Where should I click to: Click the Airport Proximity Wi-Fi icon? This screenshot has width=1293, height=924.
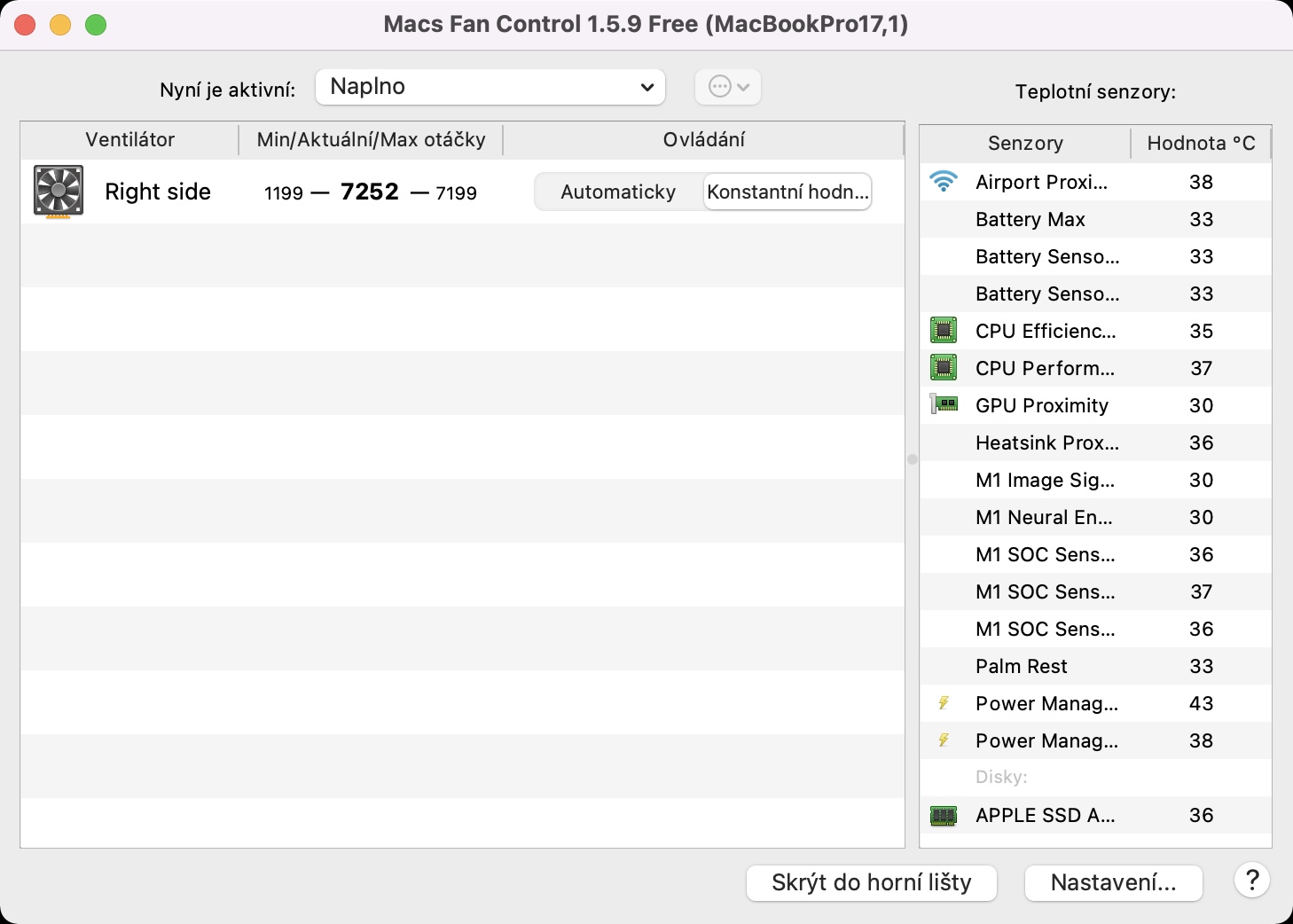[x=944, y=182]
